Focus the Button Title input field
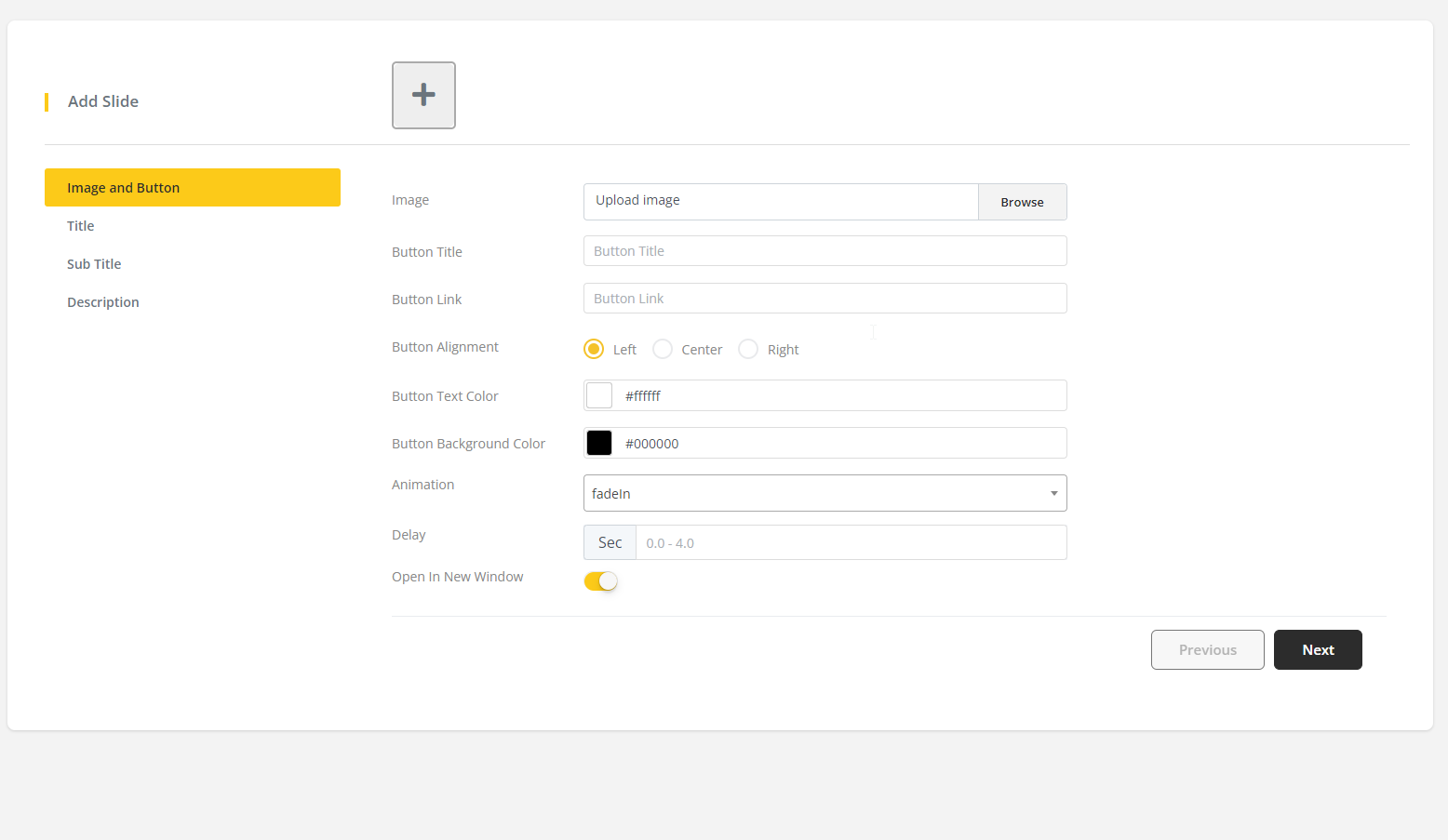The width and height of the screenshot is (1448, 840). (825, 251)
